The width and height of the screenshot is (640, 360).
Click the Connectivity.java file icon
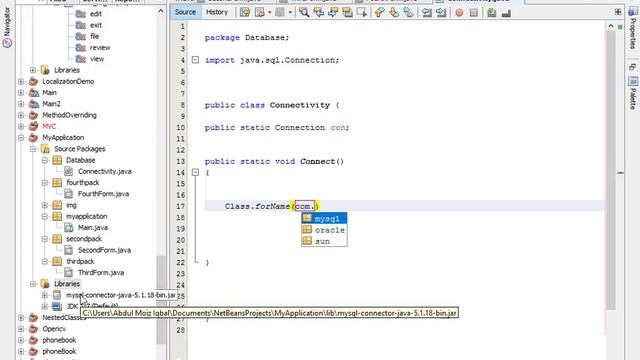[x=69, y=171]
